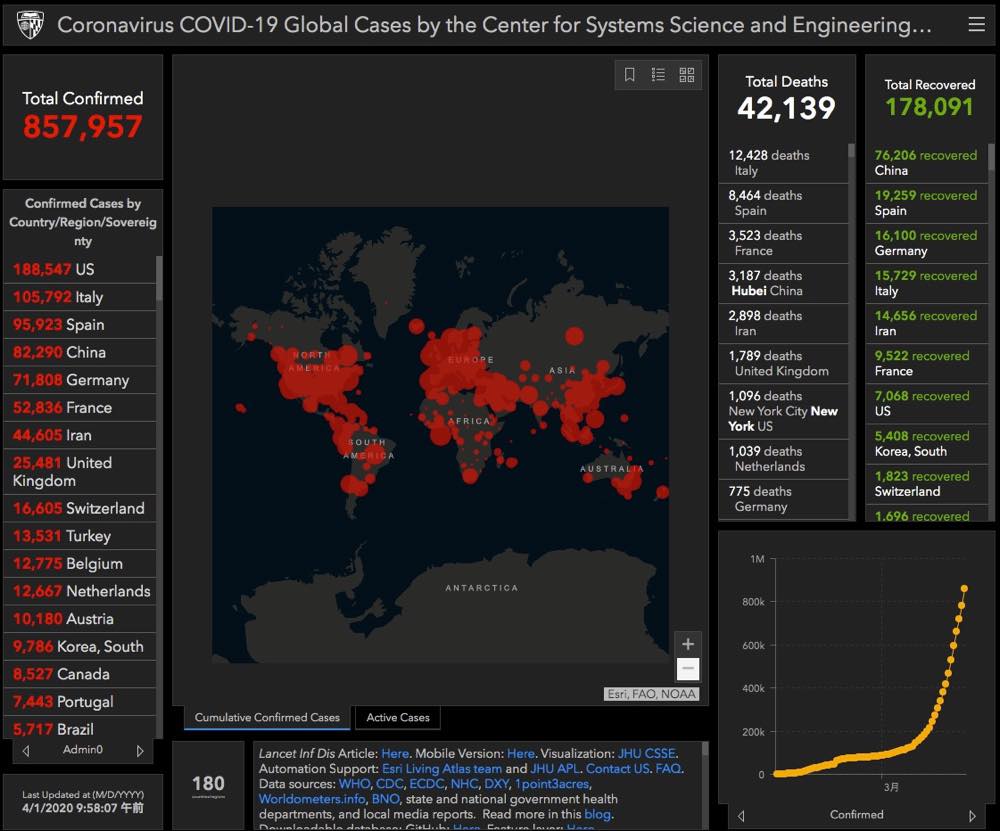Screen dimensions: 1000x831
Task: Open the basemap gallery grid icon
Action: [687, 75]
